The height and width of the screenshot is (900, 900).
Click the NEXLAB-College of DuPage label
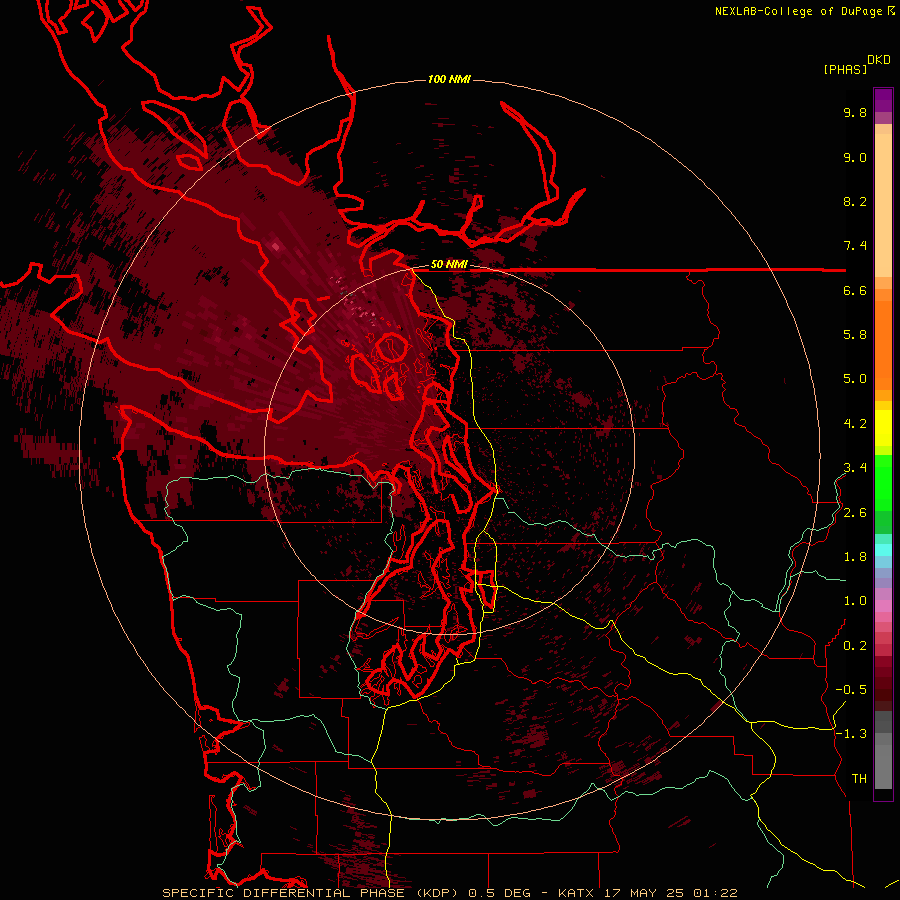point(798,11)
